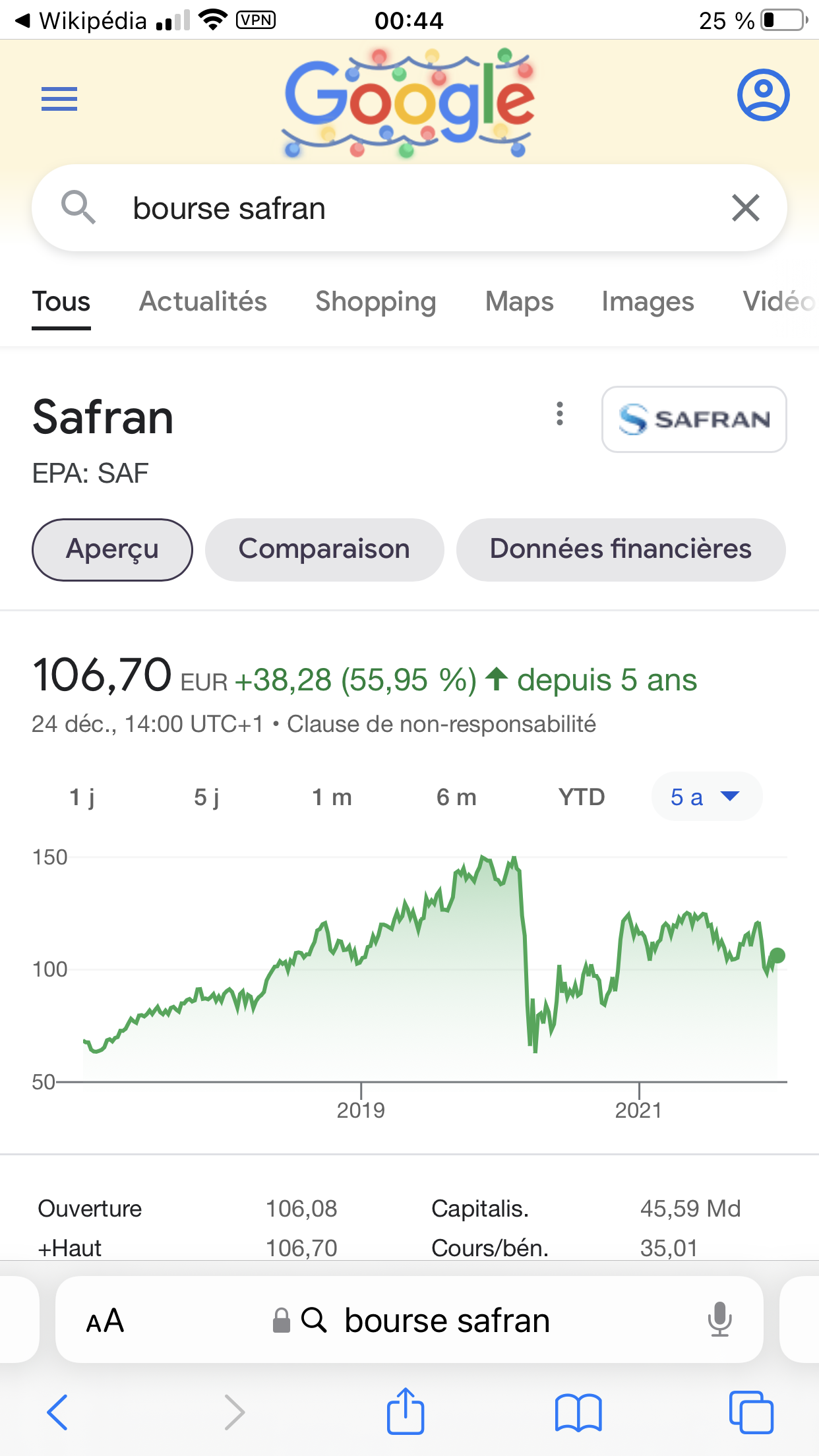Open the Google hamburger menu
The width and height of the screenshot is (819, 1456).
59,99
